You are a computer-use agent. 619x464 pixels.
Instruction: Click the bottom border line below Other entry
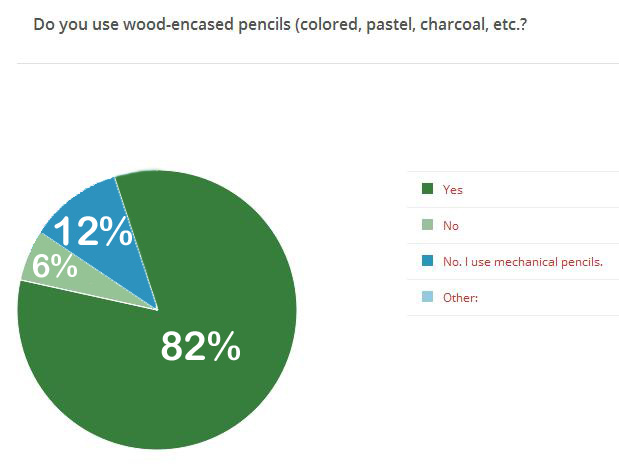512,315
